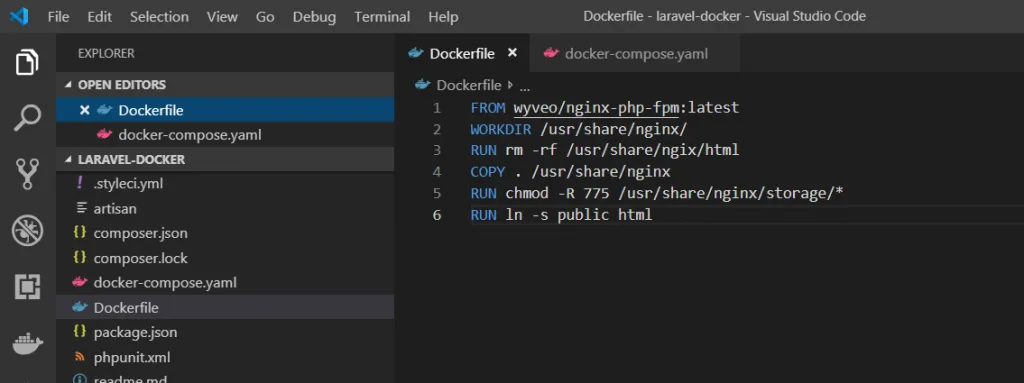Open the Debug view with bug icon
1024x383 pixels.
point(27,231)
